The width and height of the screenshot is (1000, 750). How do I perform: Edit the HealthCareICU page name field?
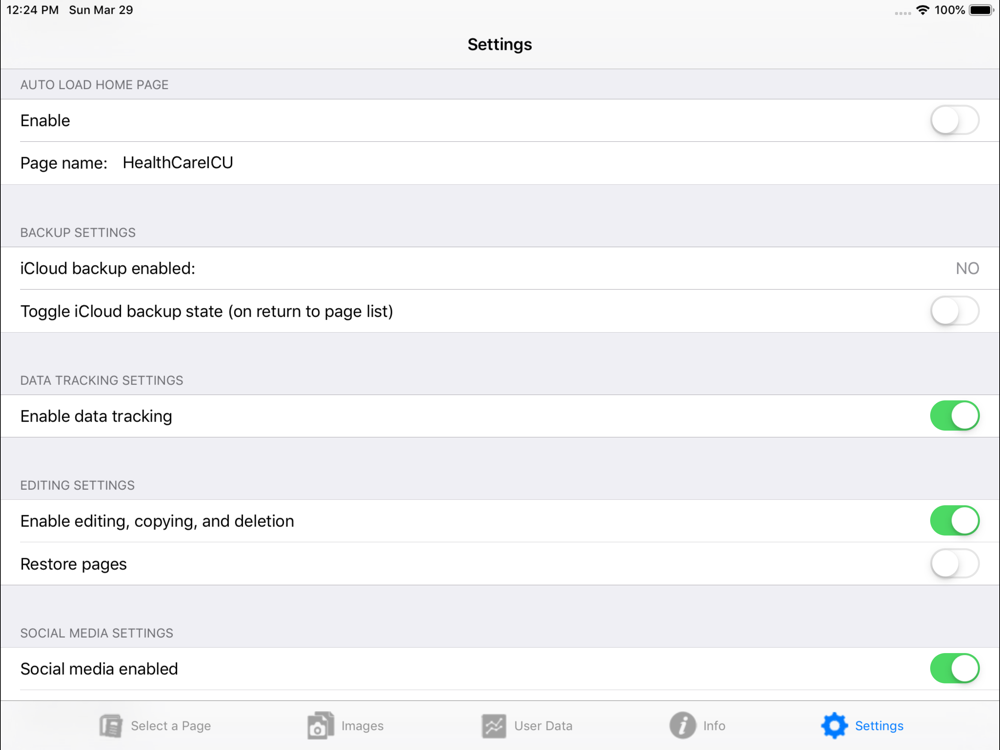pyautogui.click(x=178, y=163)
